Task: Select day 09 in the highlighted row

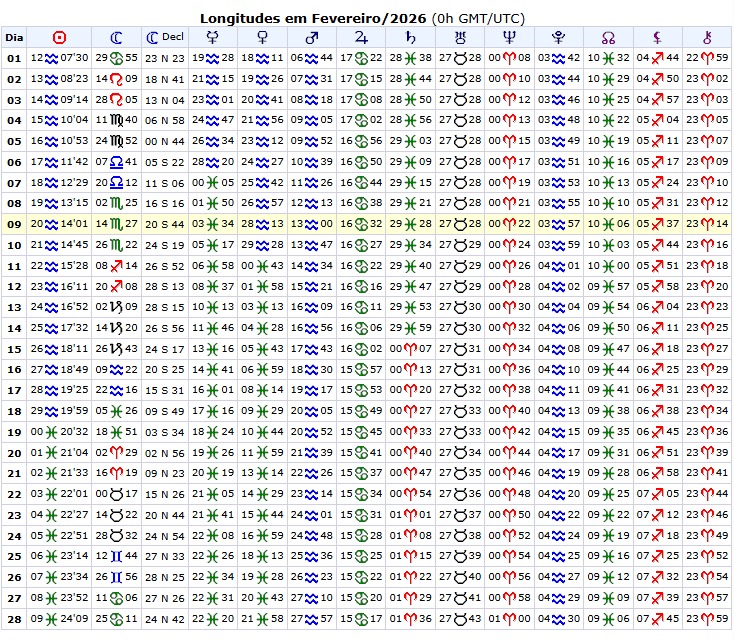Action: tap(14, 224)
